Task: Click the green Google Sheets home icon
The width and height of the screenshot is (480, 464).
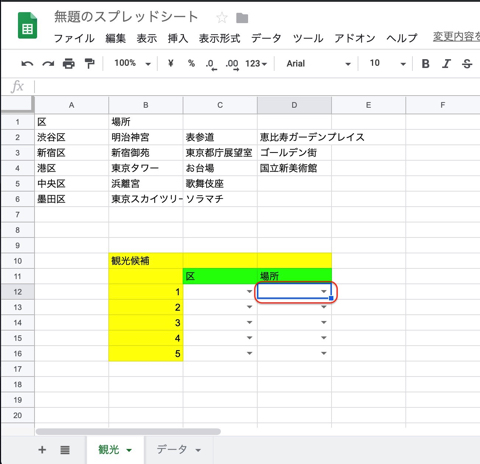Action: coord(27,25)
